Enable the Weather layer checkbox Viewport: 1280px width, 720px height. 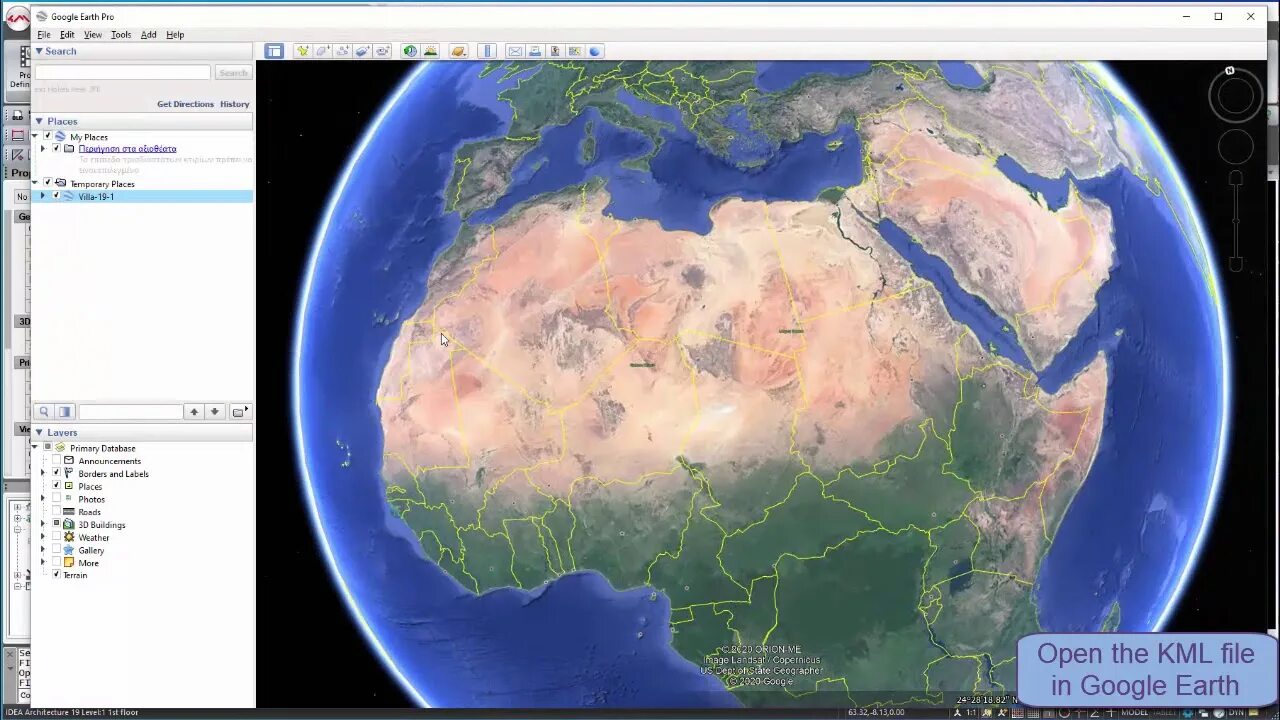[x=56, y=537]
